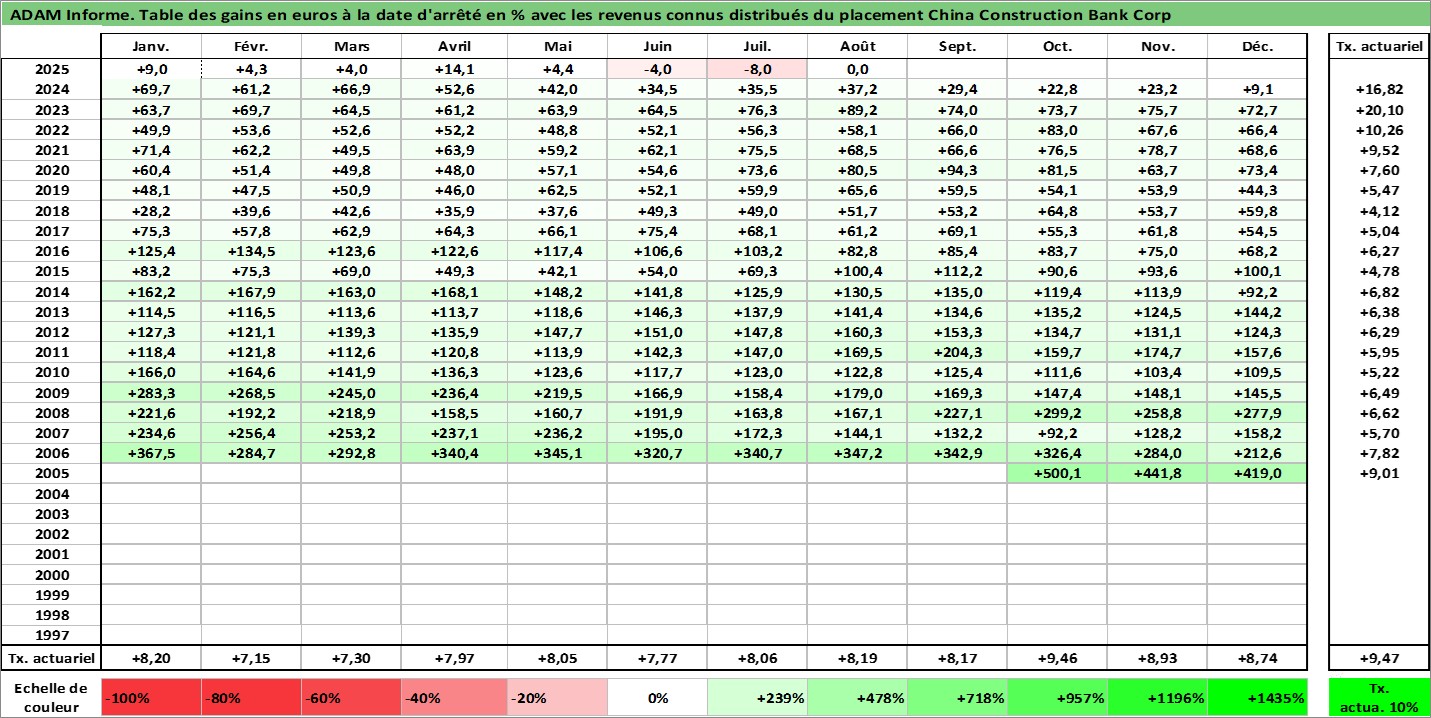The height and width of the screenshot is (718, 1431).
Task: Select the '+204,3' cell for Sept. 2011
Action: pos(957,352)
